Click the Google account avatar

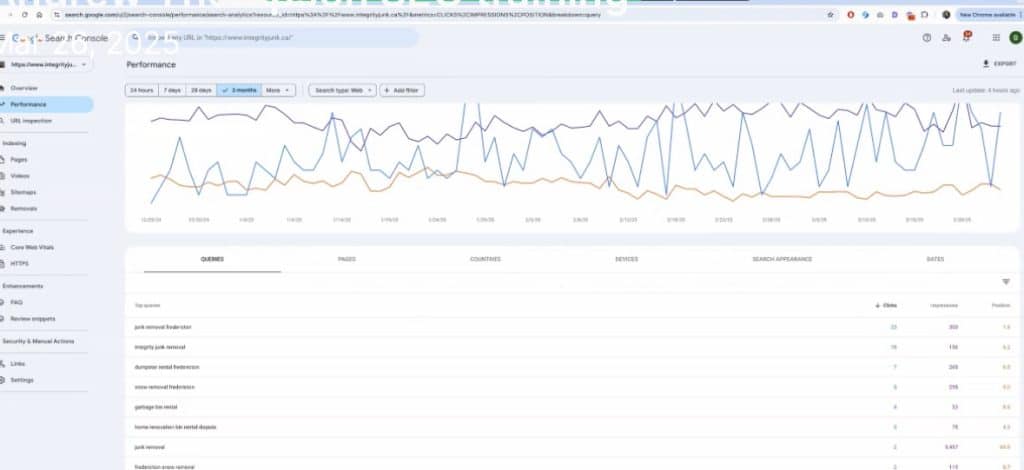[1015, 38]
